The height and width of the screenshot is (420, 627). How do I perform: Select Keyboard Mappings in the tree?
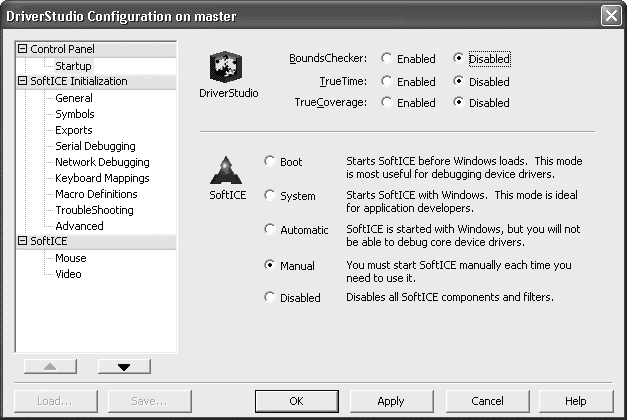[101, 178]
